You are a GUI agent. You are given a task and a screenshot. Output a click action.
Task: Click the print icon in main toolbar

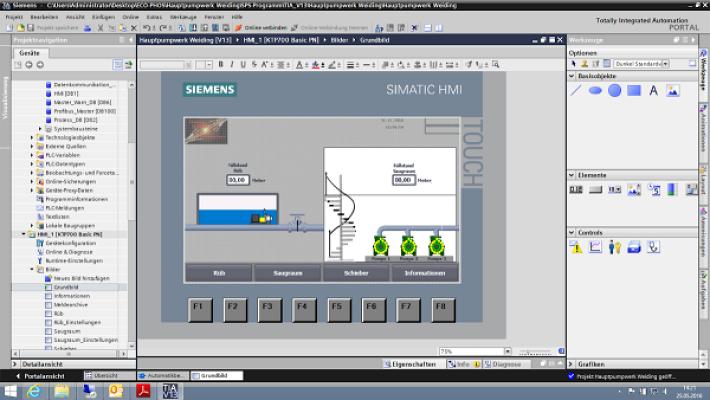pyautogui.click(x=87, y=28)
